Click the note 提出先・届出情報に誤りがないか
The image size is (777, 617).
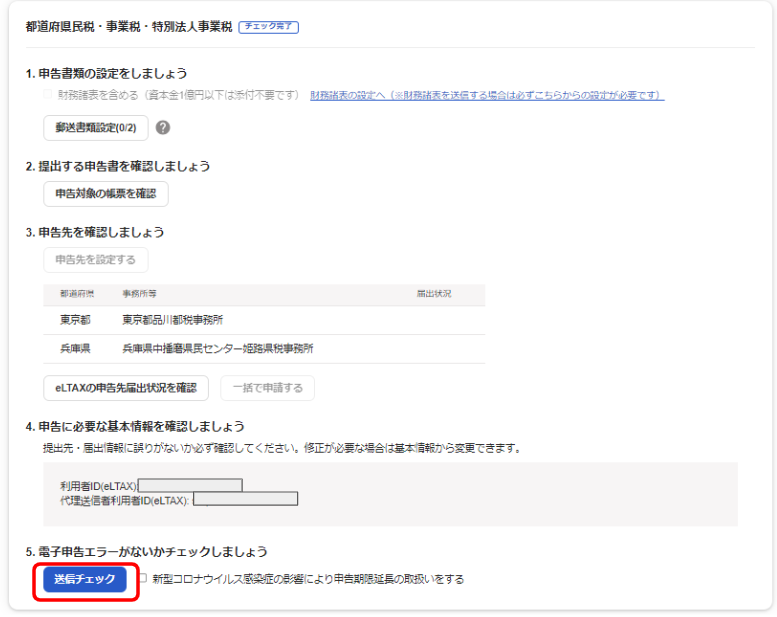coord(282,449)
